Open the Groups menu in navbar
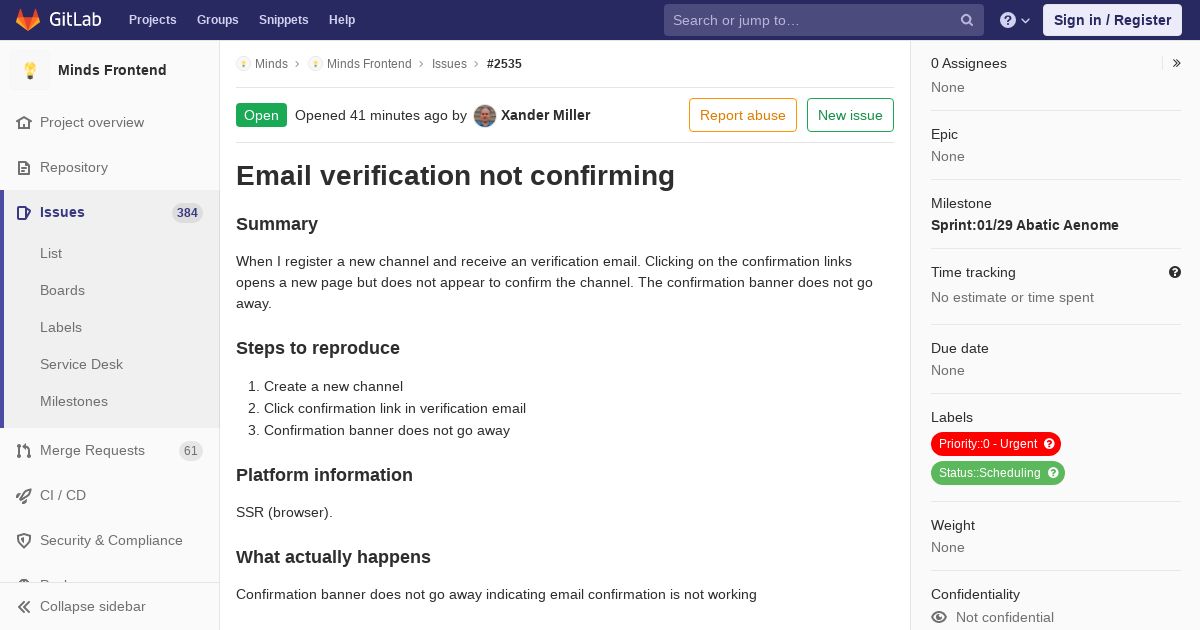Viewport: 1200px width, 630px height. pos(217,20)
